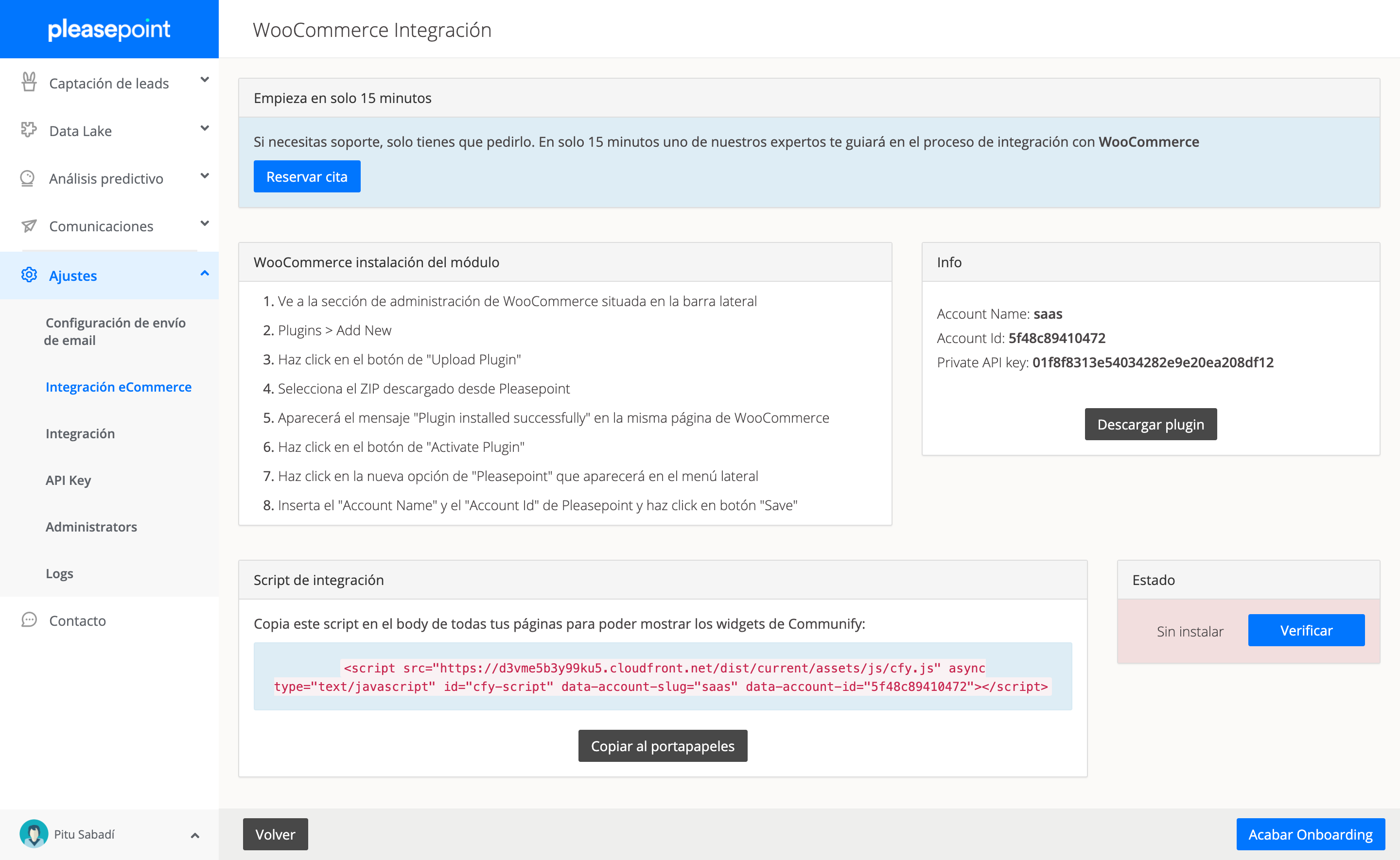Click Pitu Sabadí's avatar picture
Image resolution: width=1400 pixels, height=860 pixels.
pyautogui.click(x=34, y=834)
